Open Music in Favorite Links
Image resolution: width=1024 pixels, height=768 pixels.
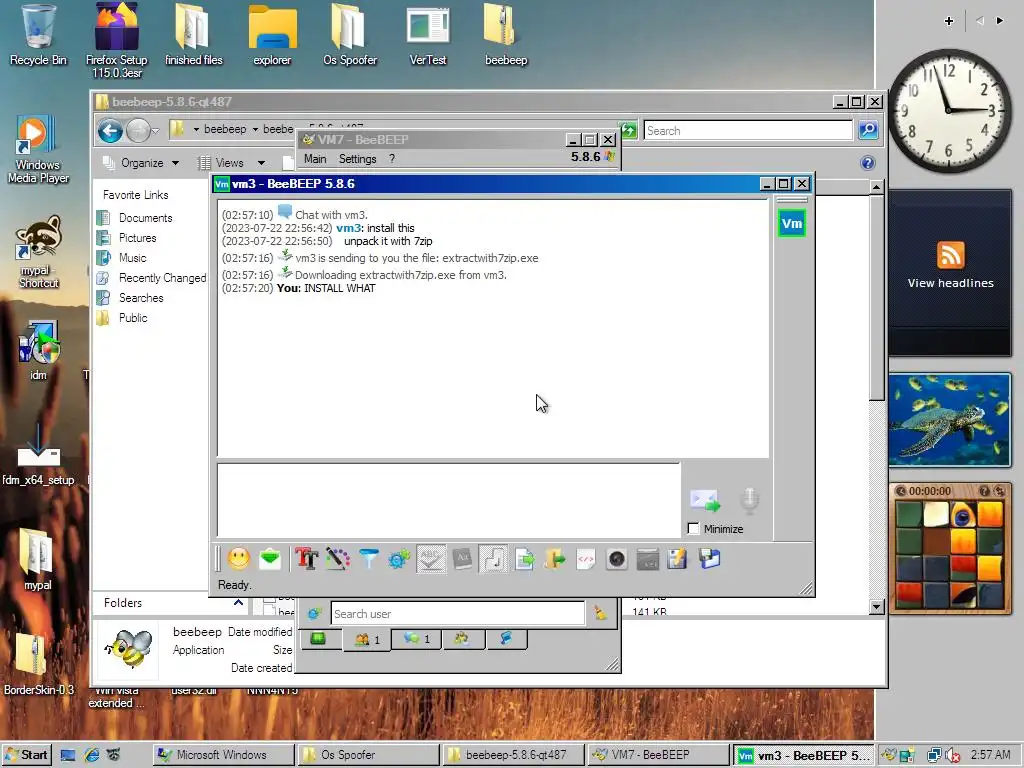[132, 258]
